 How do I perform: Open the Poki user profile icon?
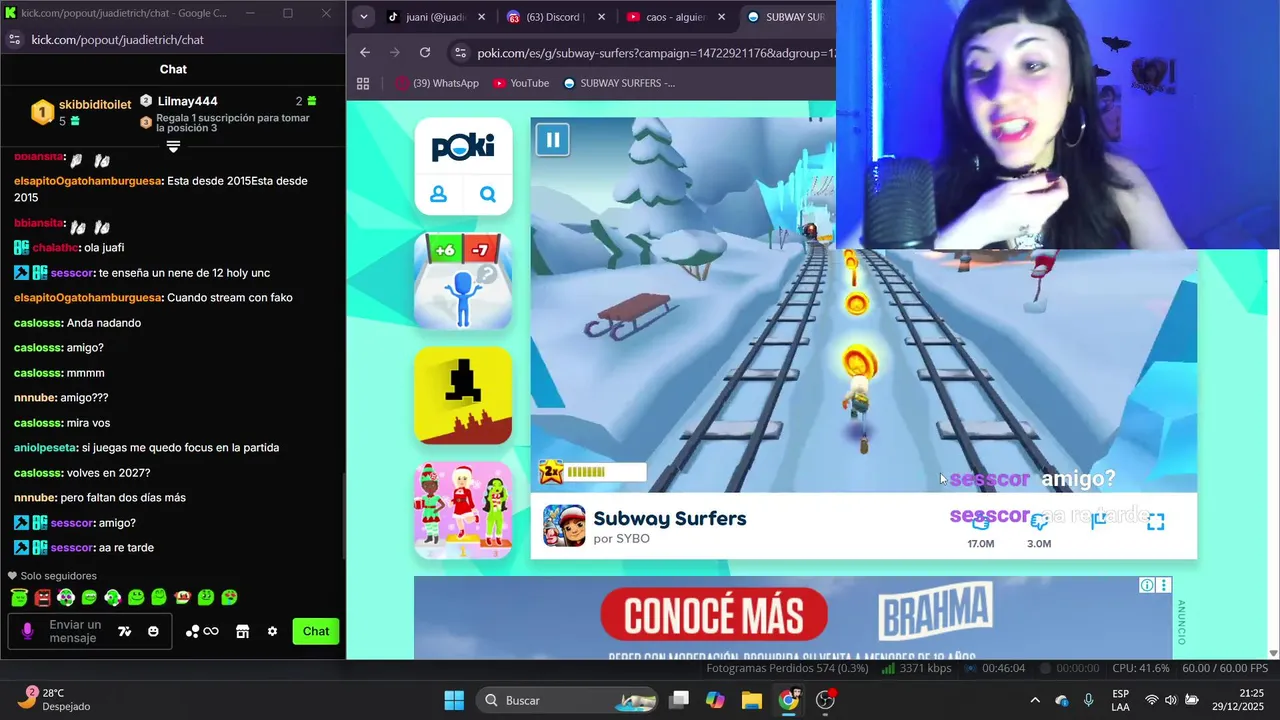[438, 194]
